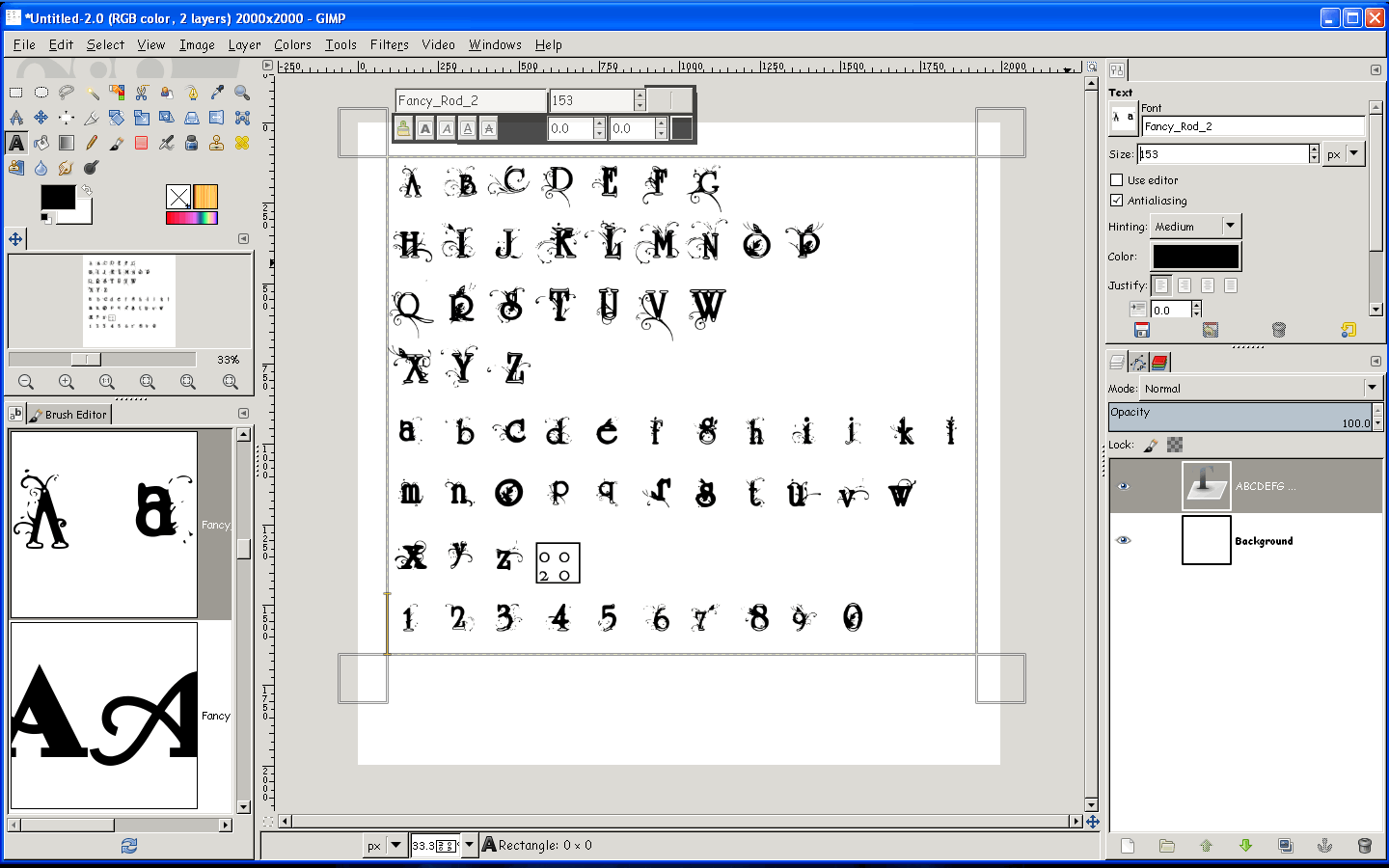Image resolution: width=1389 pixels, height=868 pixels.
Task: Click the zoom in magnifier in Navigation
Action: point(67,382)
